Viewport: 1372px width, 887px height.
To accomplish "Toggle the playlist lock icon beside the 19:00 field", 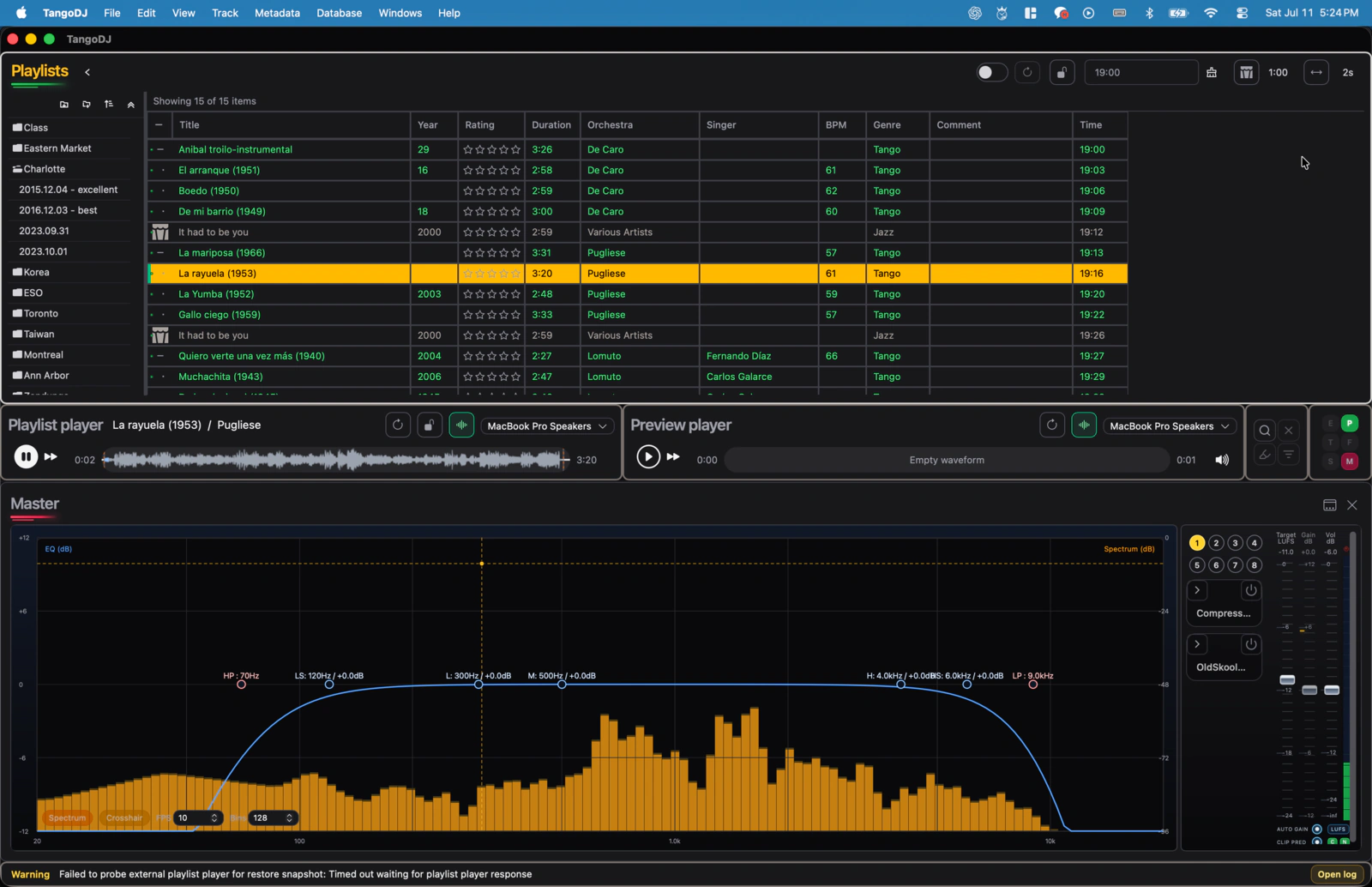I will (1062, 73).
